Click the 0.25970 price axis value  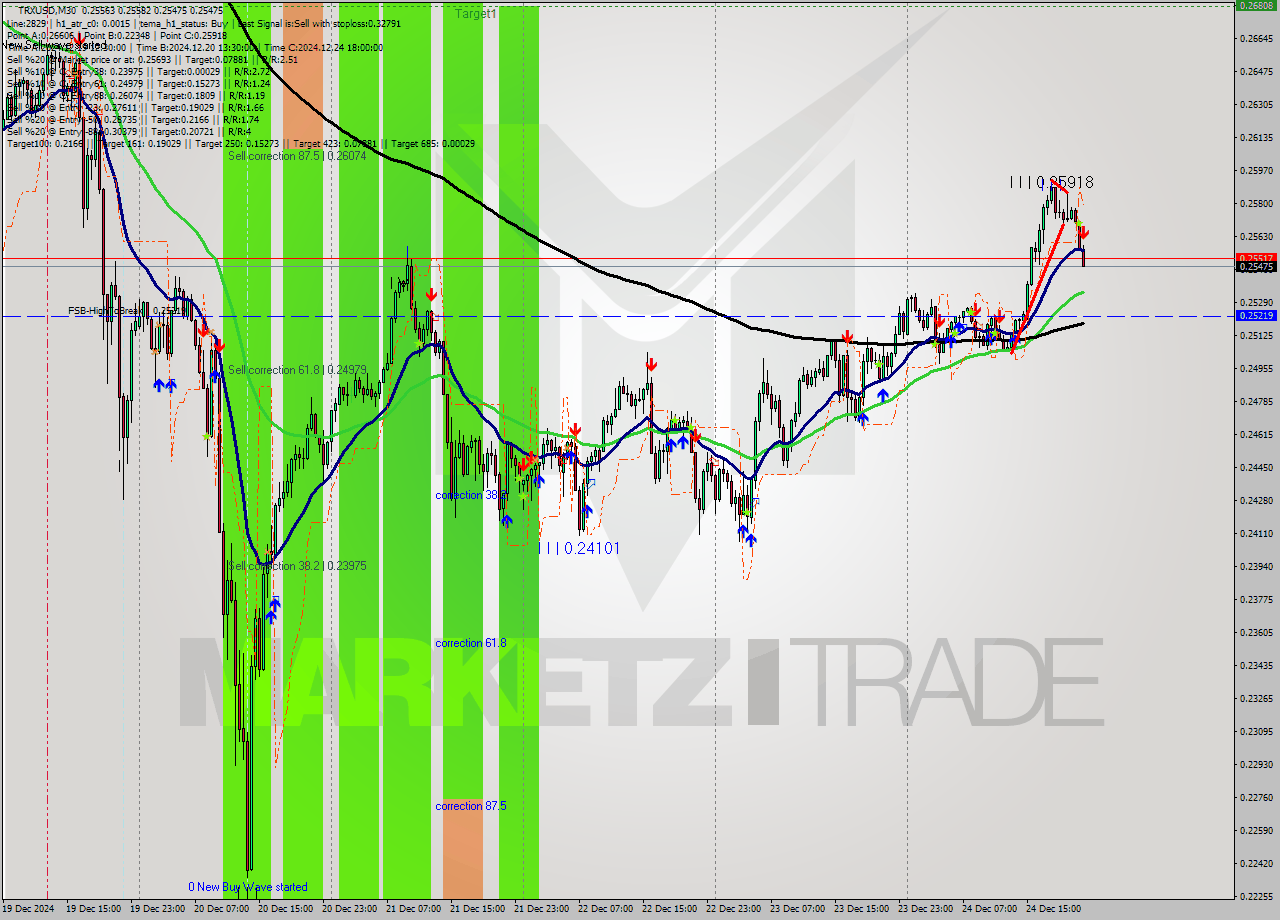click(1257, 170)
